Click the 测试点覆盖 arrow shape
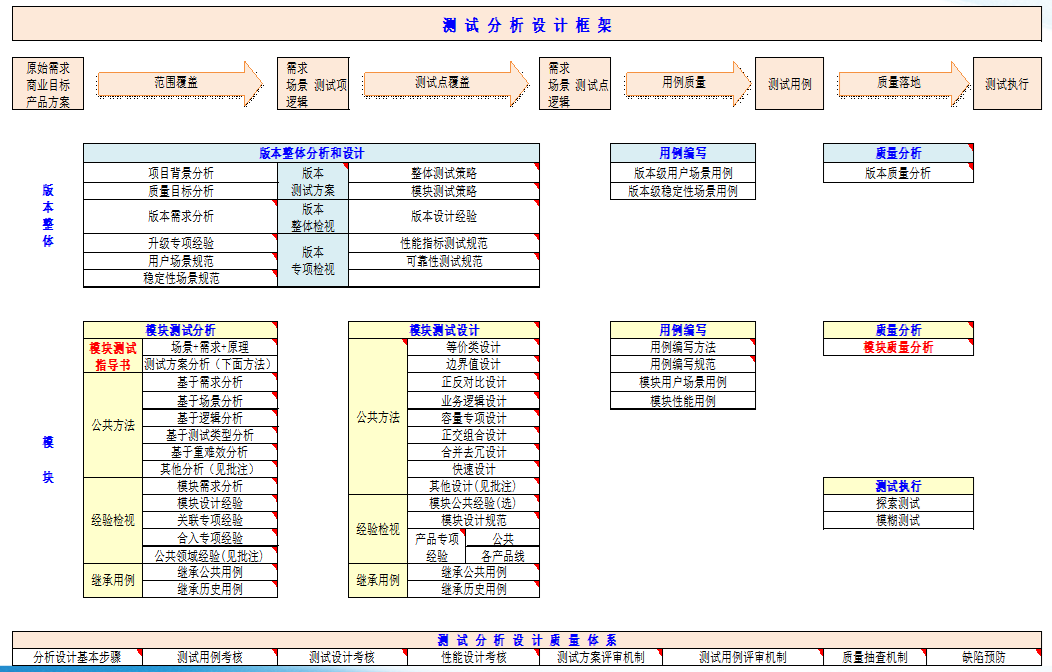1052x672 pixels. (x=445, y=84)
